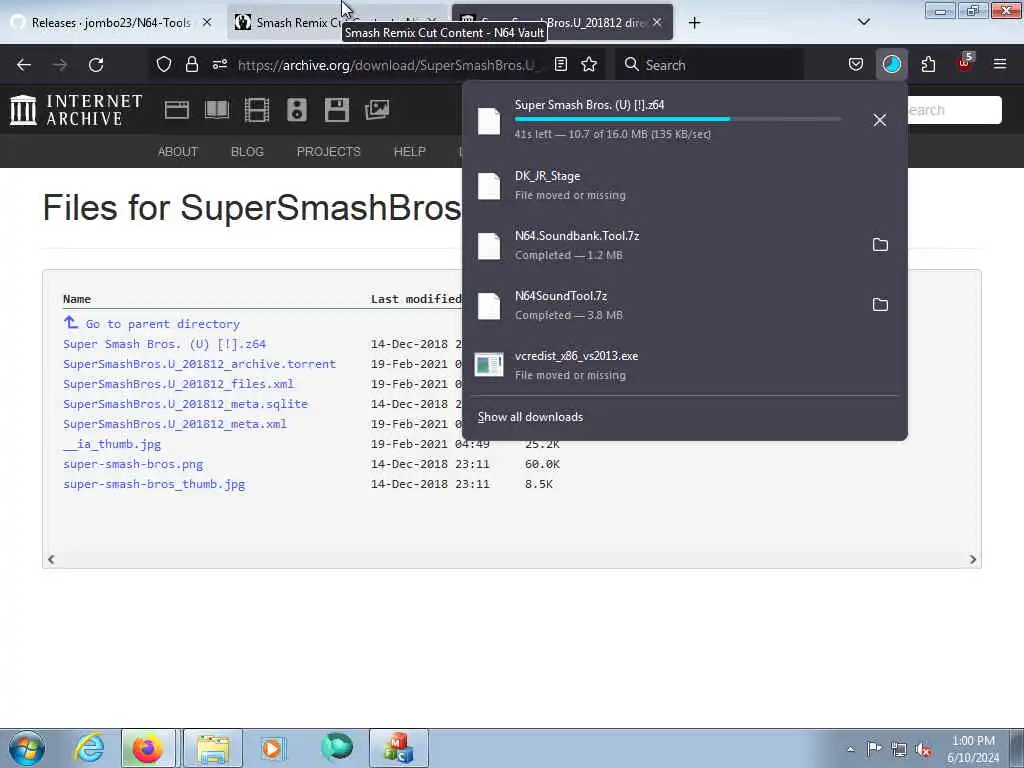Open __ia_thumb.jpg file link
The height and width of the screenshot is (768, 1024).
click(x=112, y=444)
